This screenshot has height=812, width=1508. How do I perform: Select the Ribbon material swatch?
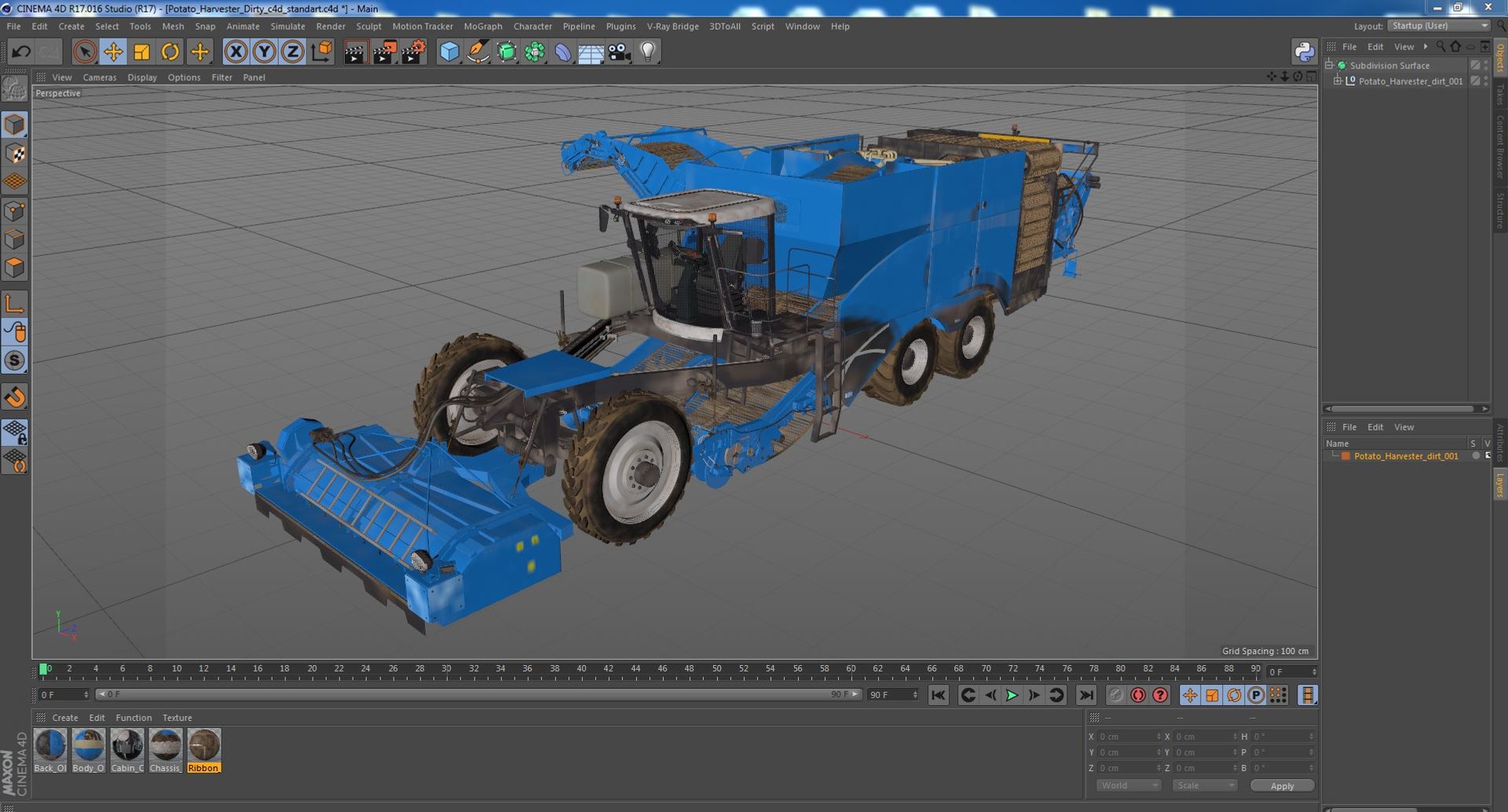point(203,751)
